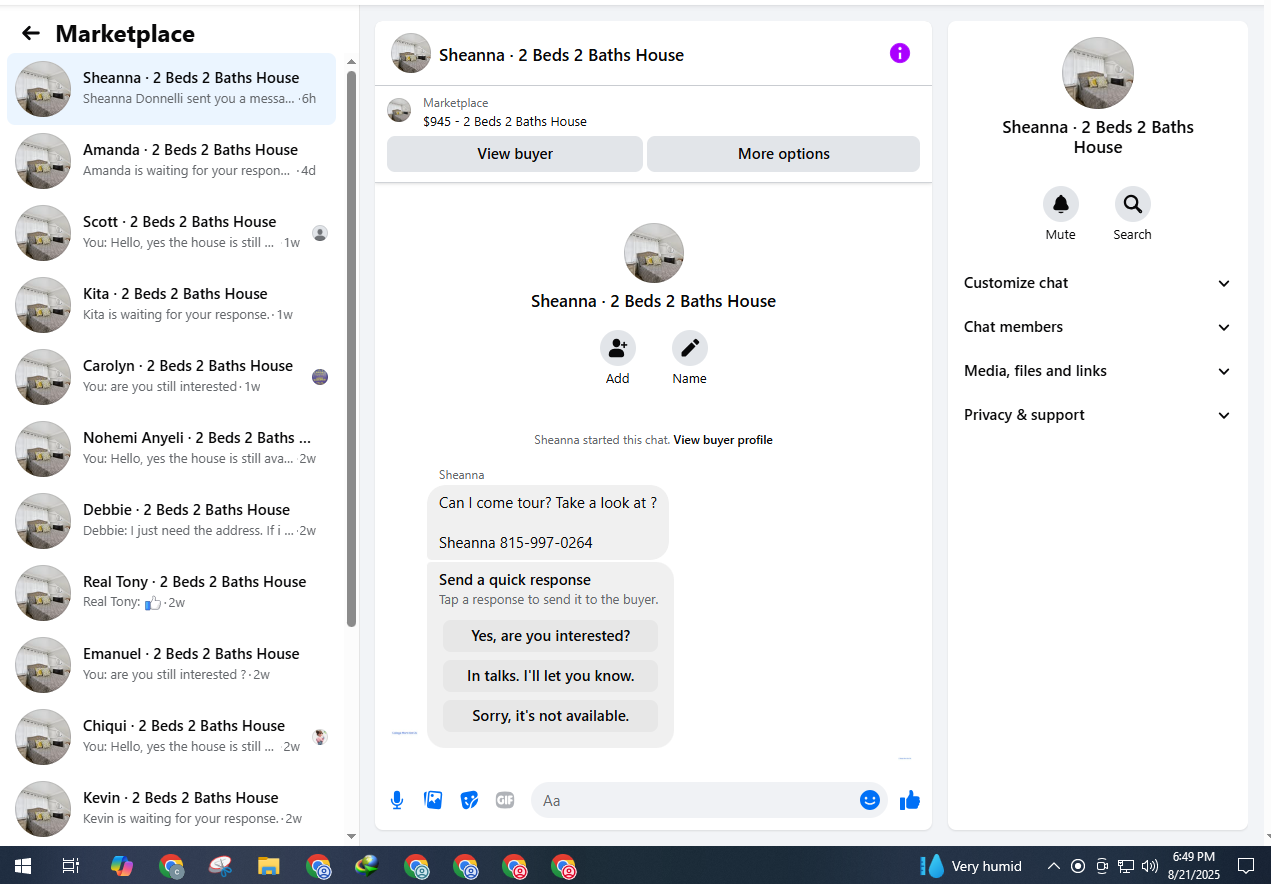
Task: Attach a photo file icon
Action: point(433,800)
